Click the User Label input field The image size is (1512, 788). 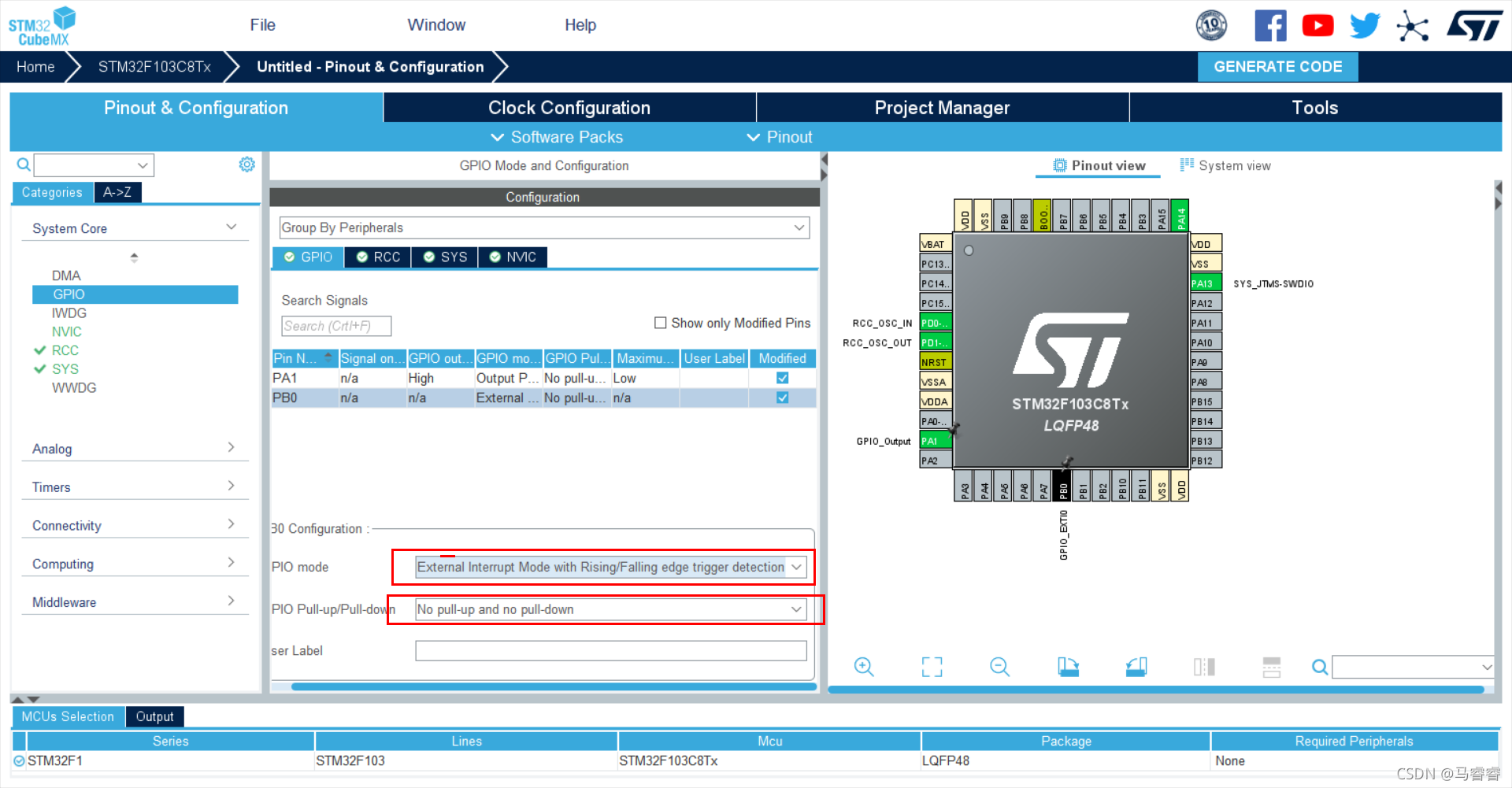(x=611, y=650)
